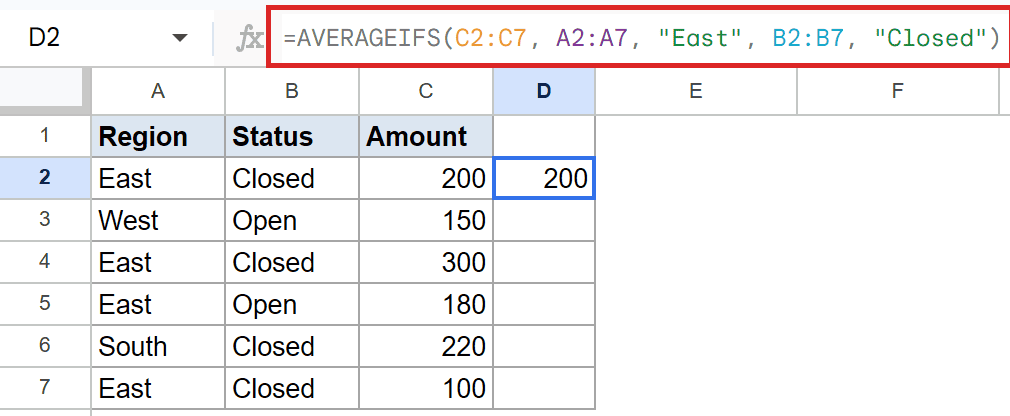1010x416 pixels.
Task: Select column E header
Action: [x=696, y=91]
